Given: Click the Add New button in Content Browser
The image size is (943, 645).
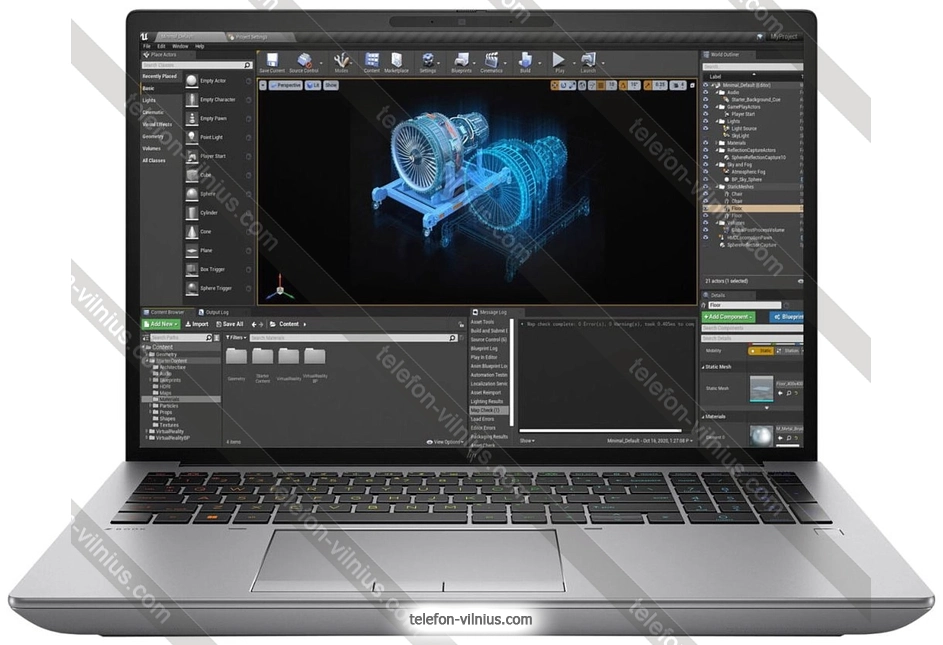Looking at the screenshot, I should 161,324.
